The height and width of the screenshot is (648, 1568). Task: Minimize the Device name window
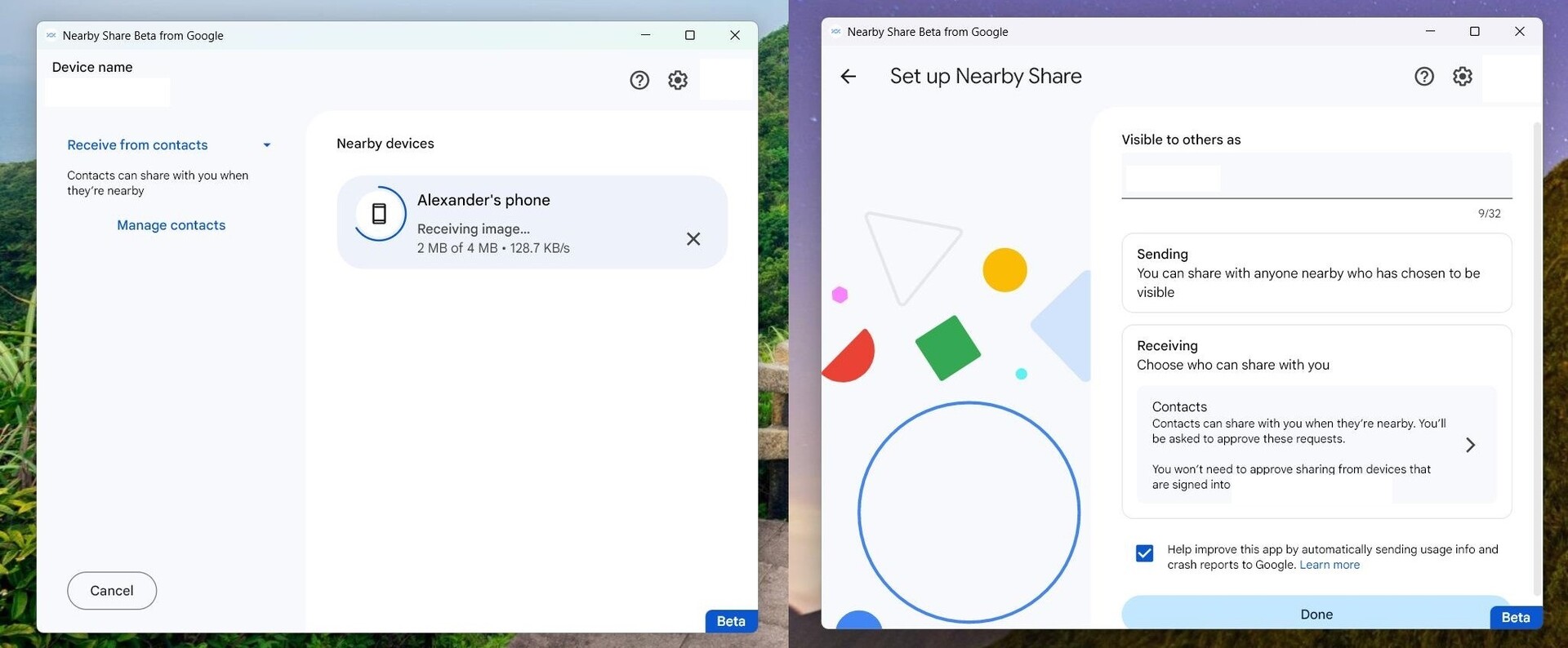pyautogui.click(x=645, y=35)
